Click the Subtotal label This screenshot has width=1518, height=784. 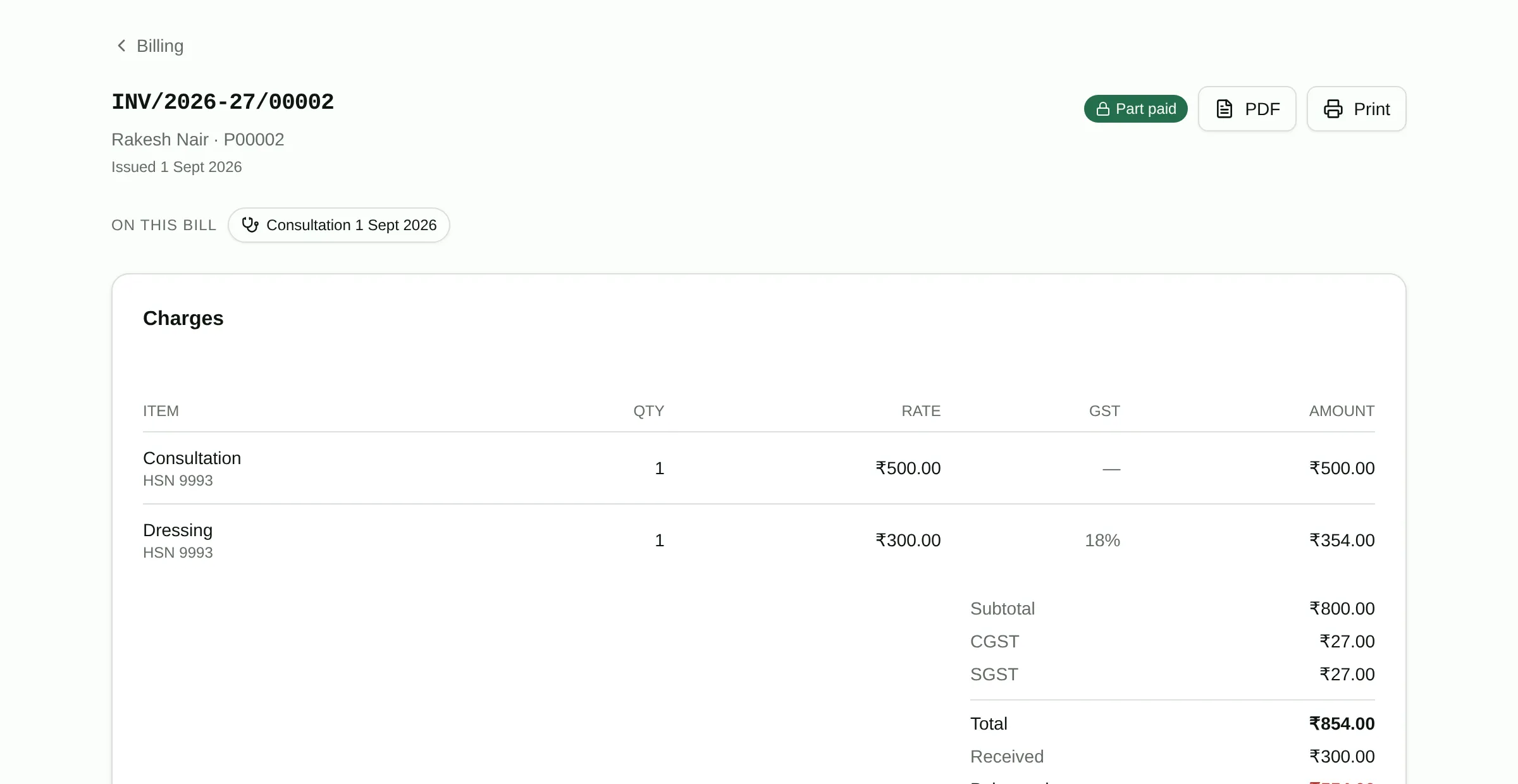coord(1003,609)
